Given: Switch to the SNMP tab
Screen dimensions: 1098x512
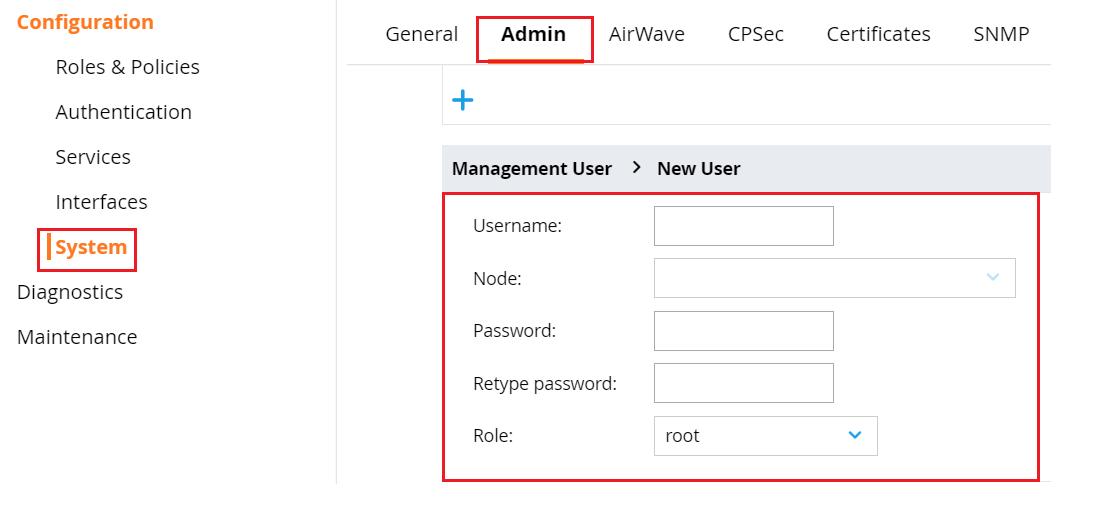Looking at the screenshot, I should [x=1001, y=34].
